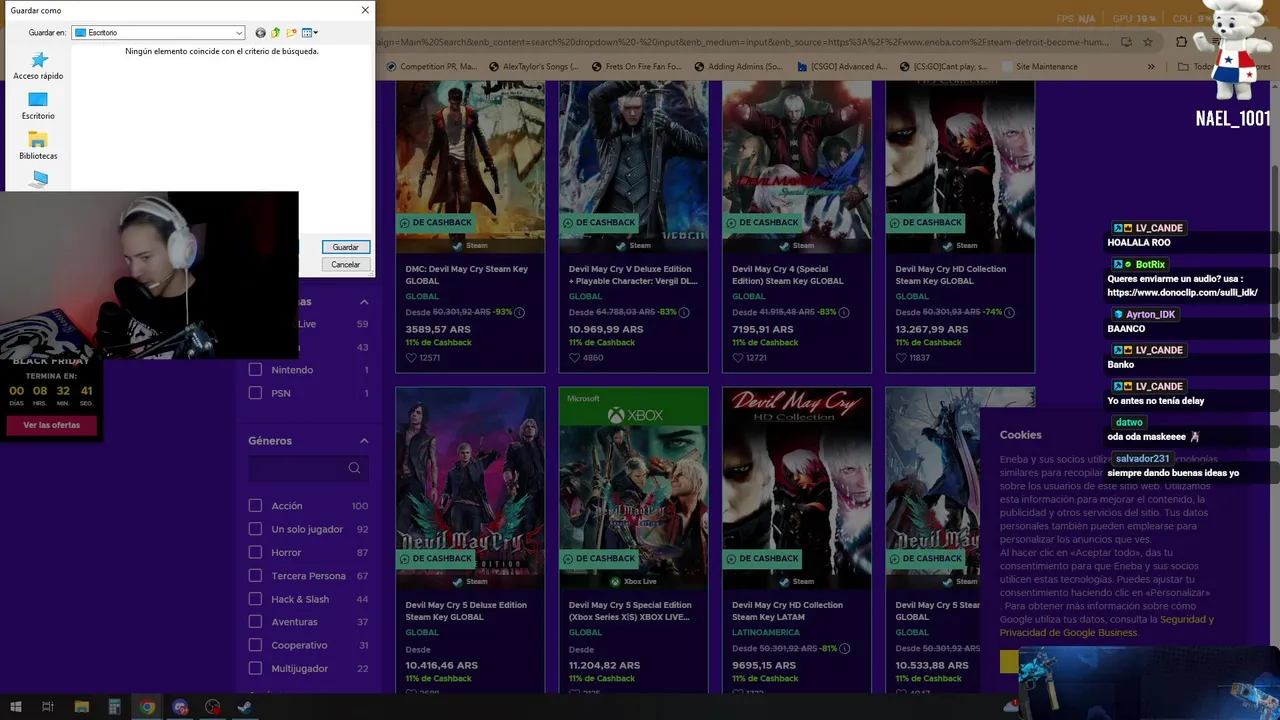Click 10.969,99 ARS price text

[x=606, y=329]
